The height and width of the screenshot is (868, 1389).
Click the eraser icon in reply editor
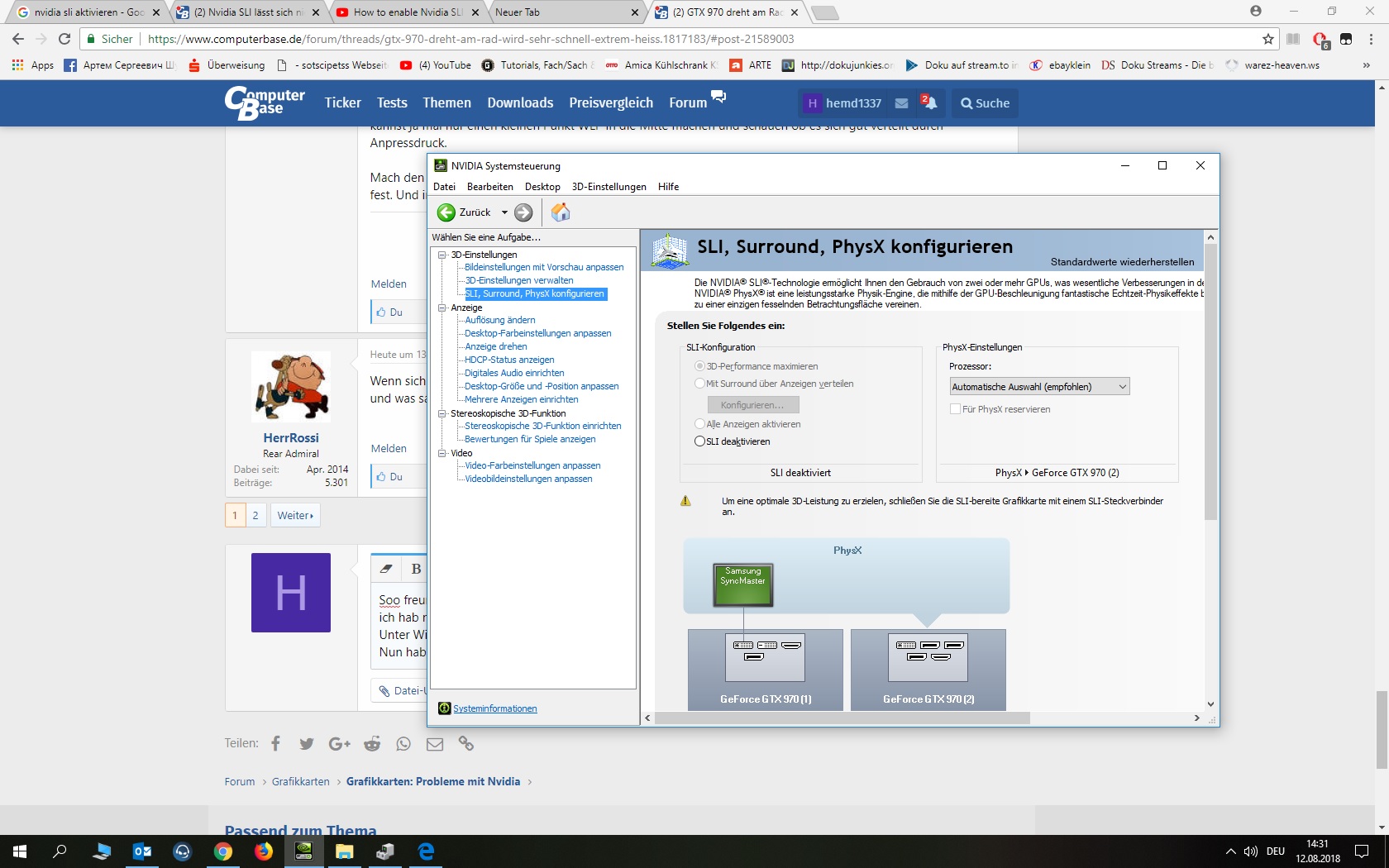click(386, 569)
